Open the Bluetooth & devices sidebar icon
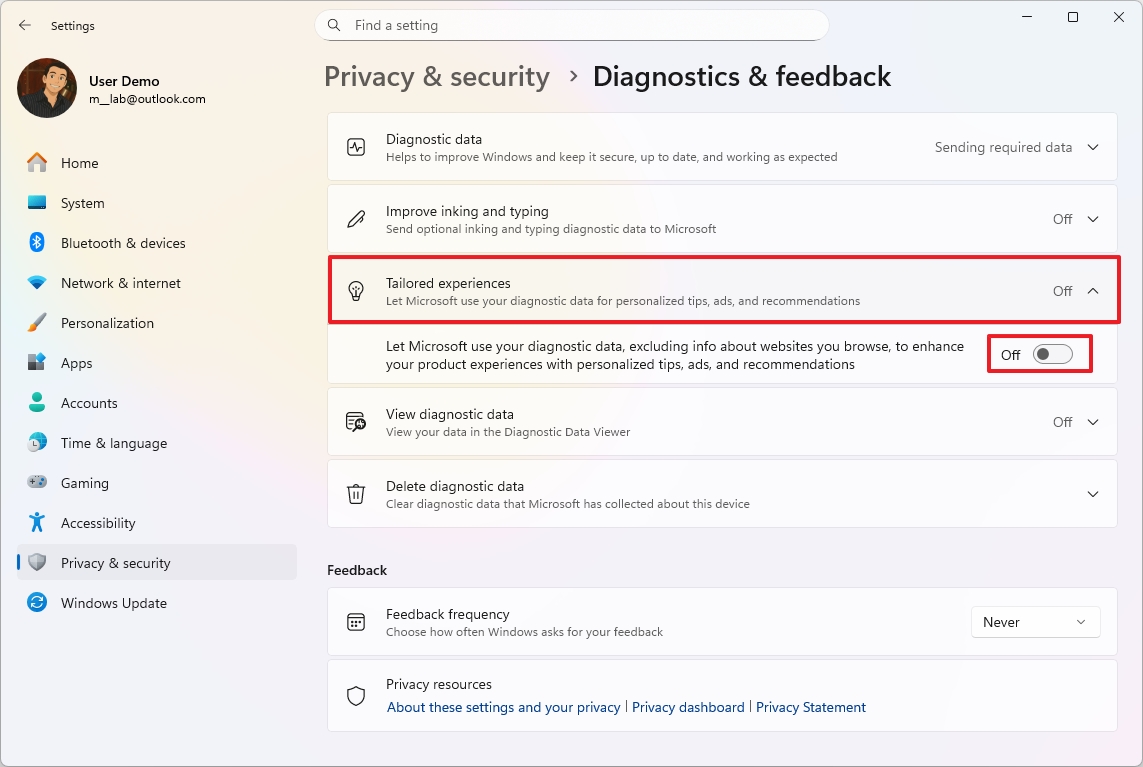 pyautogui.click(x=36, y=242)
